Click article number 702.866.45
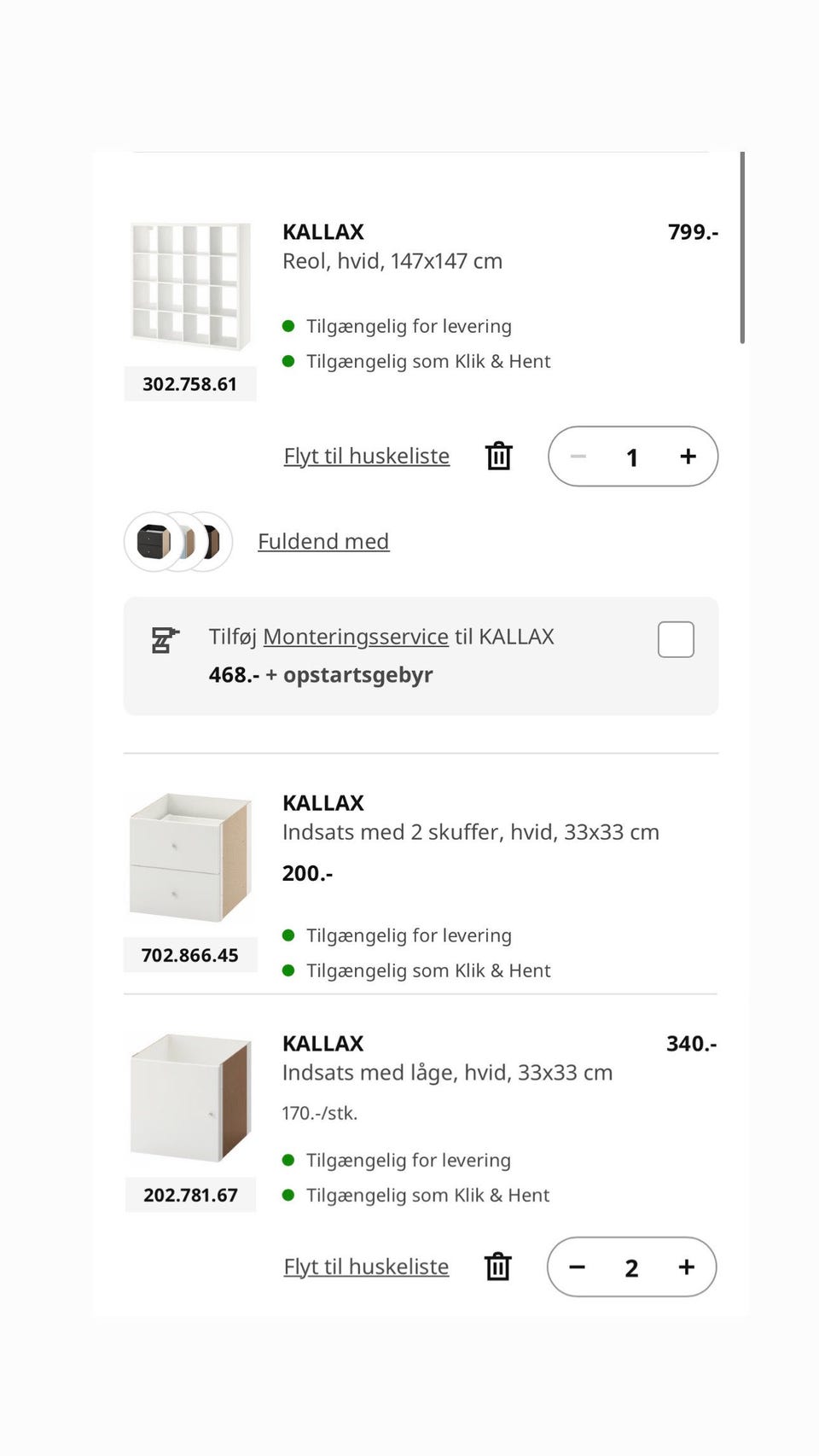Viewport: 819px width, 1456px height. (189, 955)
